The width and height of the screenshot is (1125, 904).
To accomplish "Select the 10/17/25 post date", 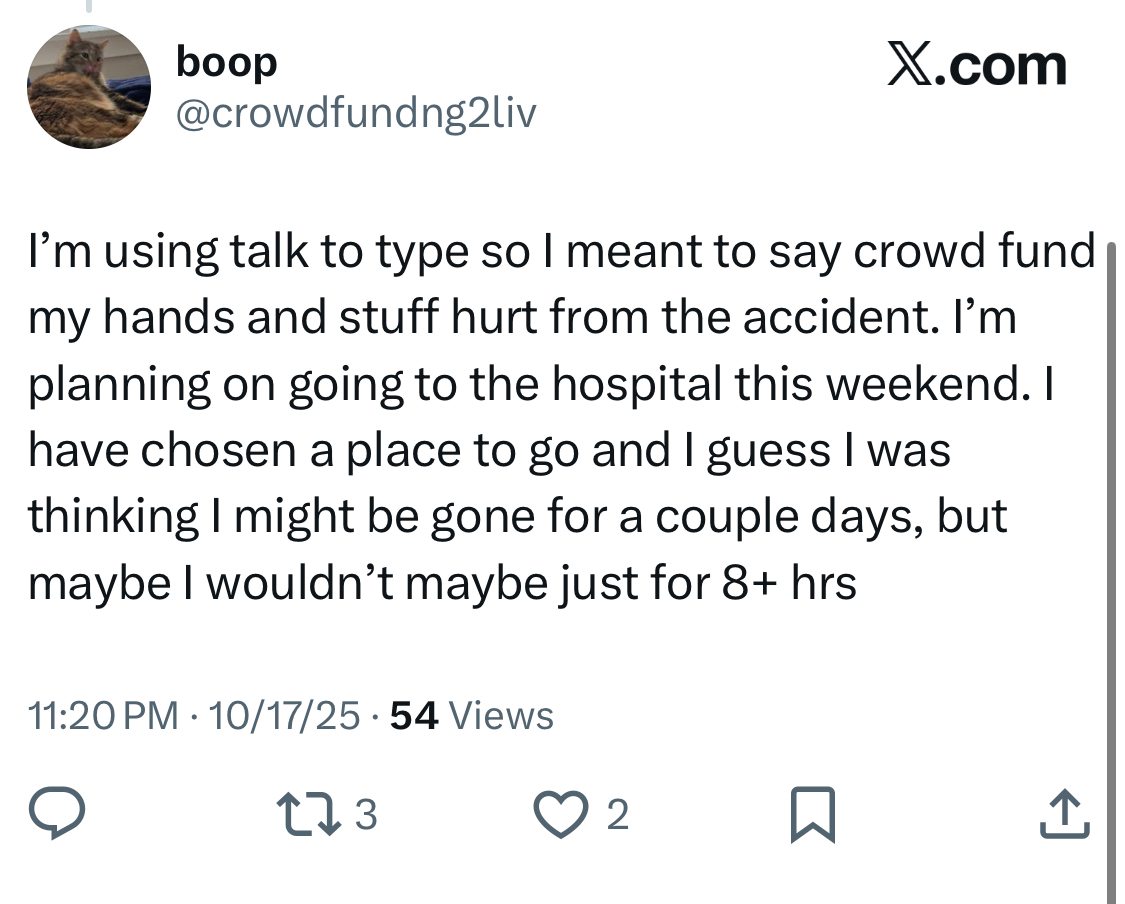I will (x=284, y=715).
